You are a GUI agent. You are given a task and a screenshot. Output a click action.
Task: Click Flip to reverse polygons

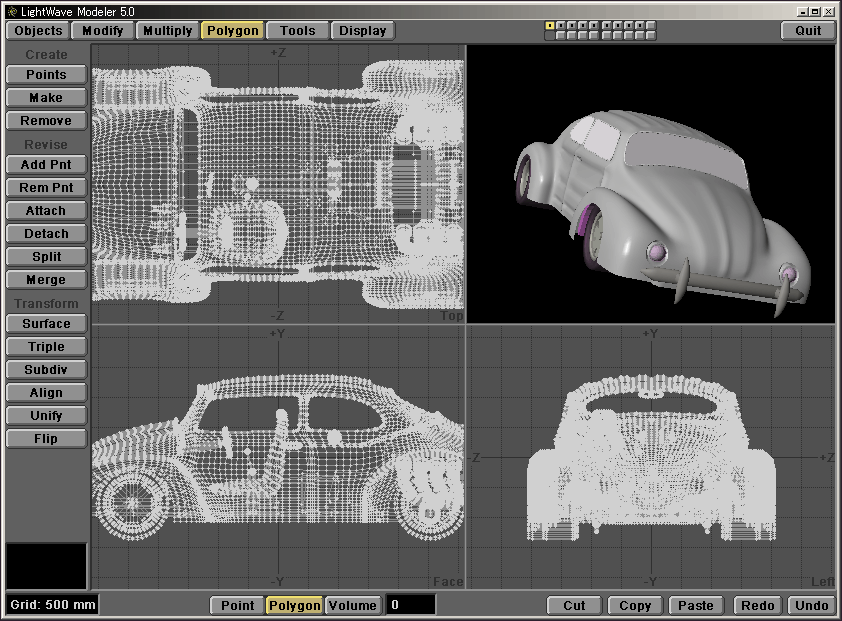[46, 439]
